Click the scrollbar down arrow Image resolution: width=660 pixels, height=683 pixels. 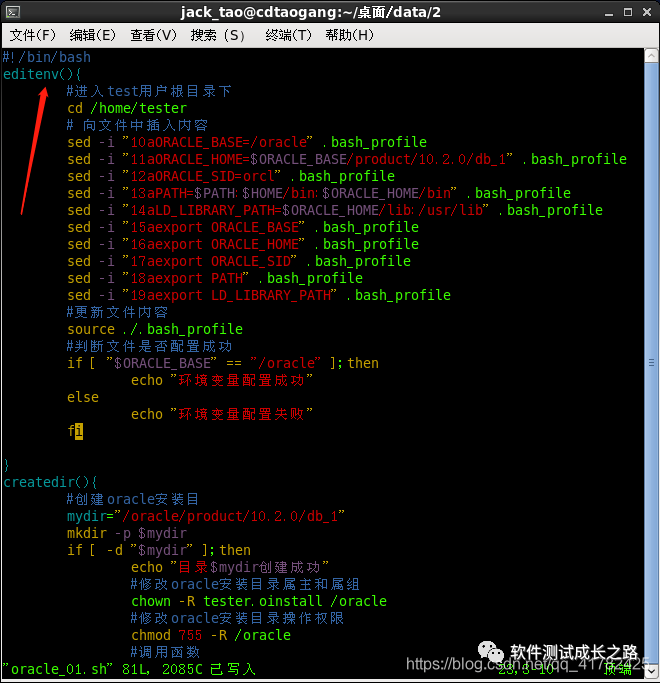[x=651, y=671]
